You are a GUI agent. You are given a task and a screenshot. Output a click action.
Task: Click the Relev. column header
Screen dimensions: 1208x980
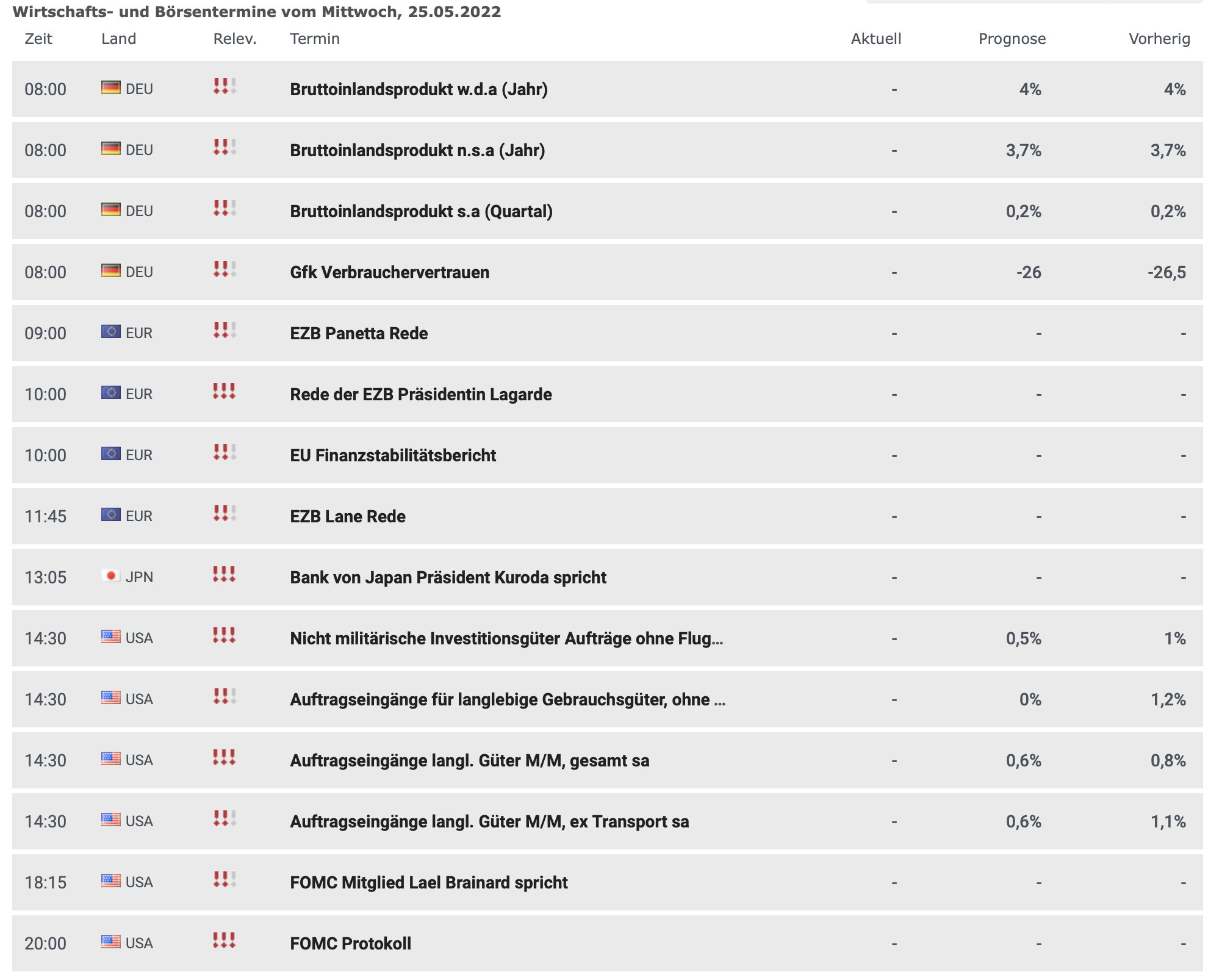[x=234, y=38]
